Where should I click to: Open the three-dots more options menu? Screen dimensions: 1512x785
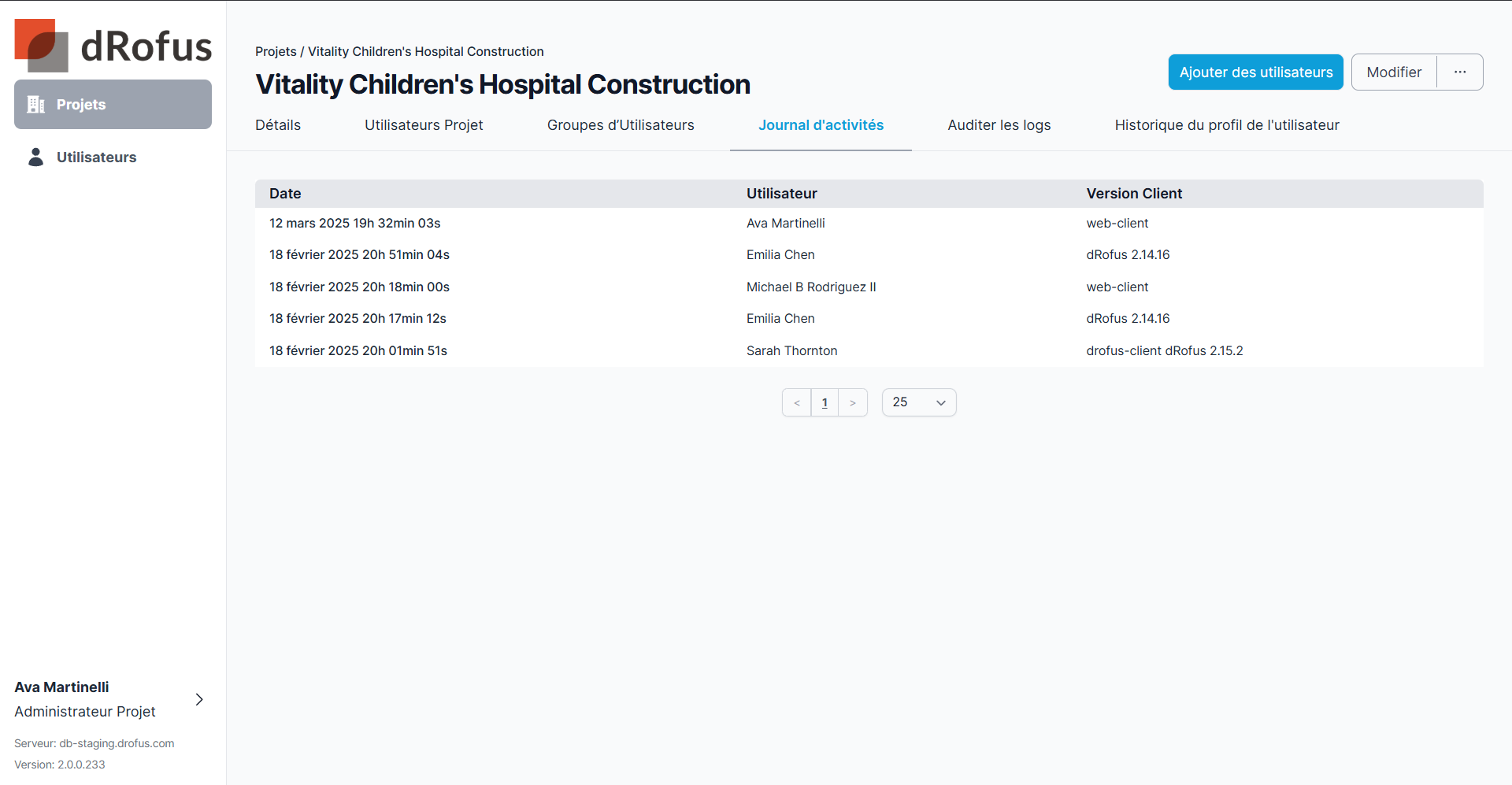click(x=1460, y=72)
